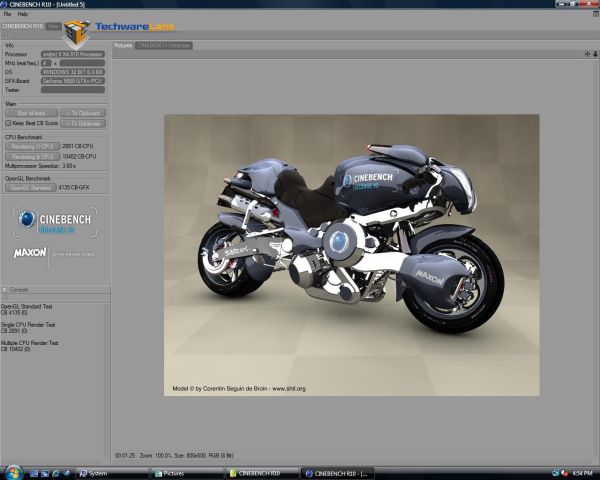Click the Show Desktop quick launch icon
Screen dimensions: 600x480
[34, 473]
